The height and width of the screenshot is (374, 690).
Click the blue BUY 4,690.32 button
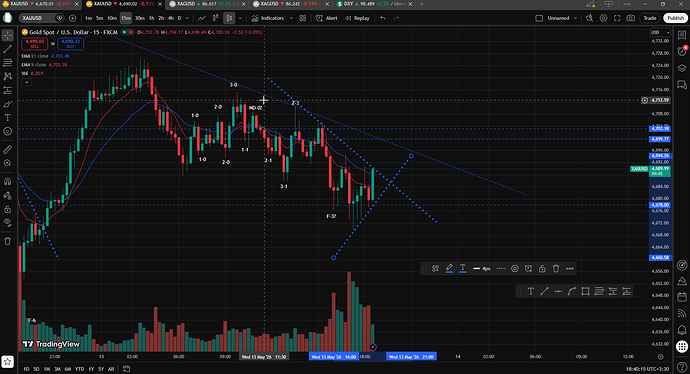coord(70,44)
